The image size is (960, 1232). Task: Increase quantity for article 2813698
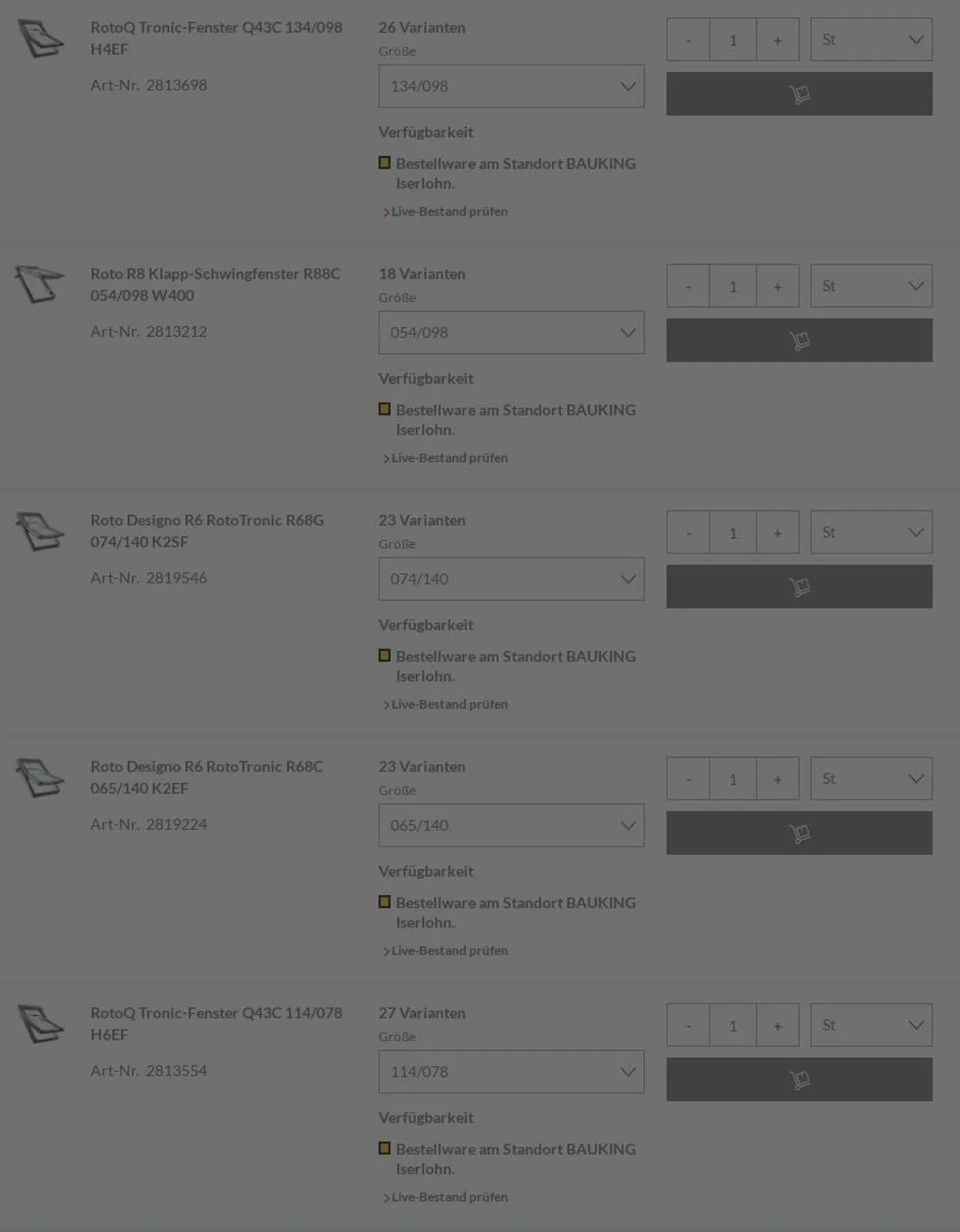pyautogui.click(x=777, y=40)
